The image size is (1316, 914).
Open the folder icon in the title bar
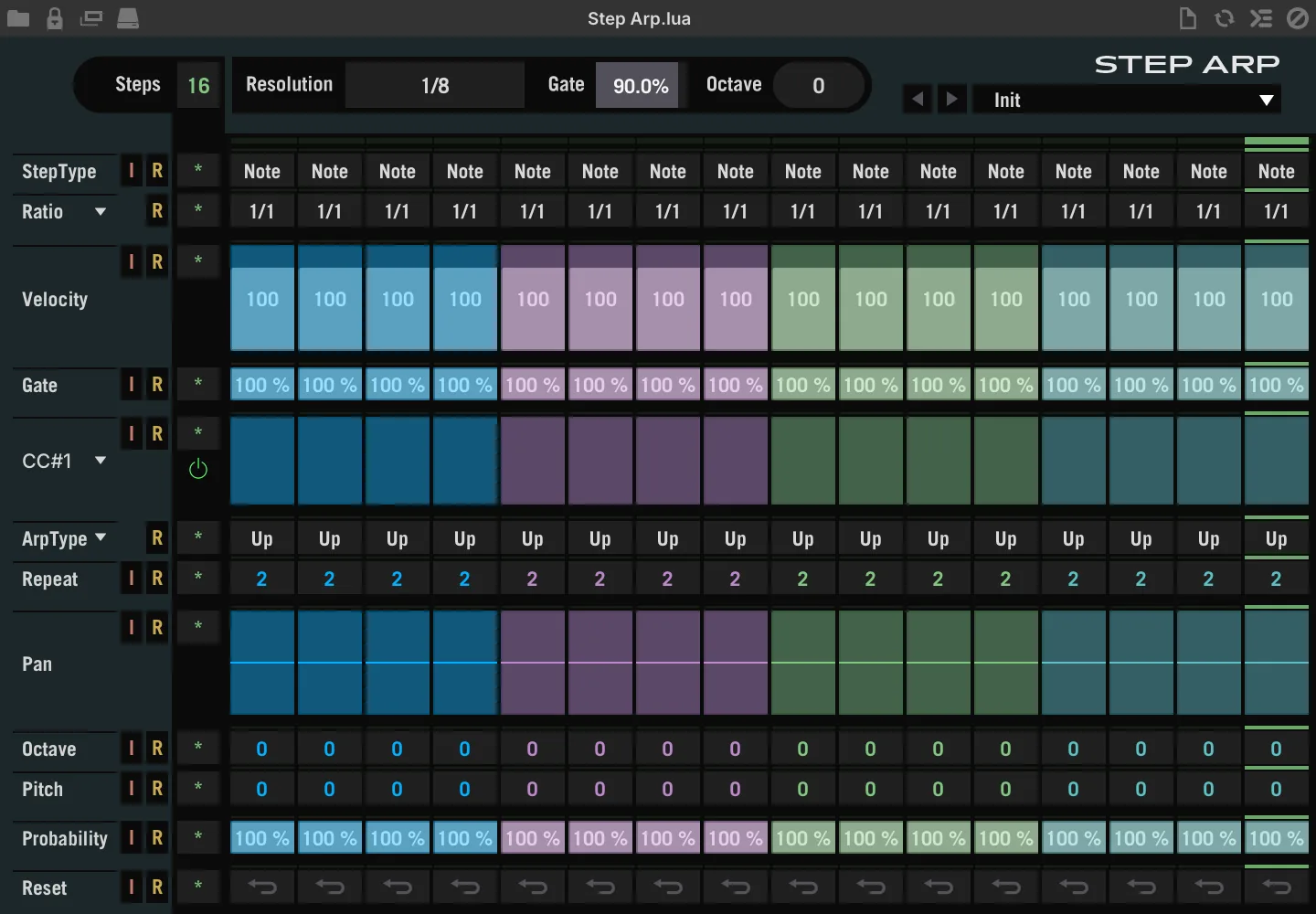pyautogui.click(x=18, y=18)
